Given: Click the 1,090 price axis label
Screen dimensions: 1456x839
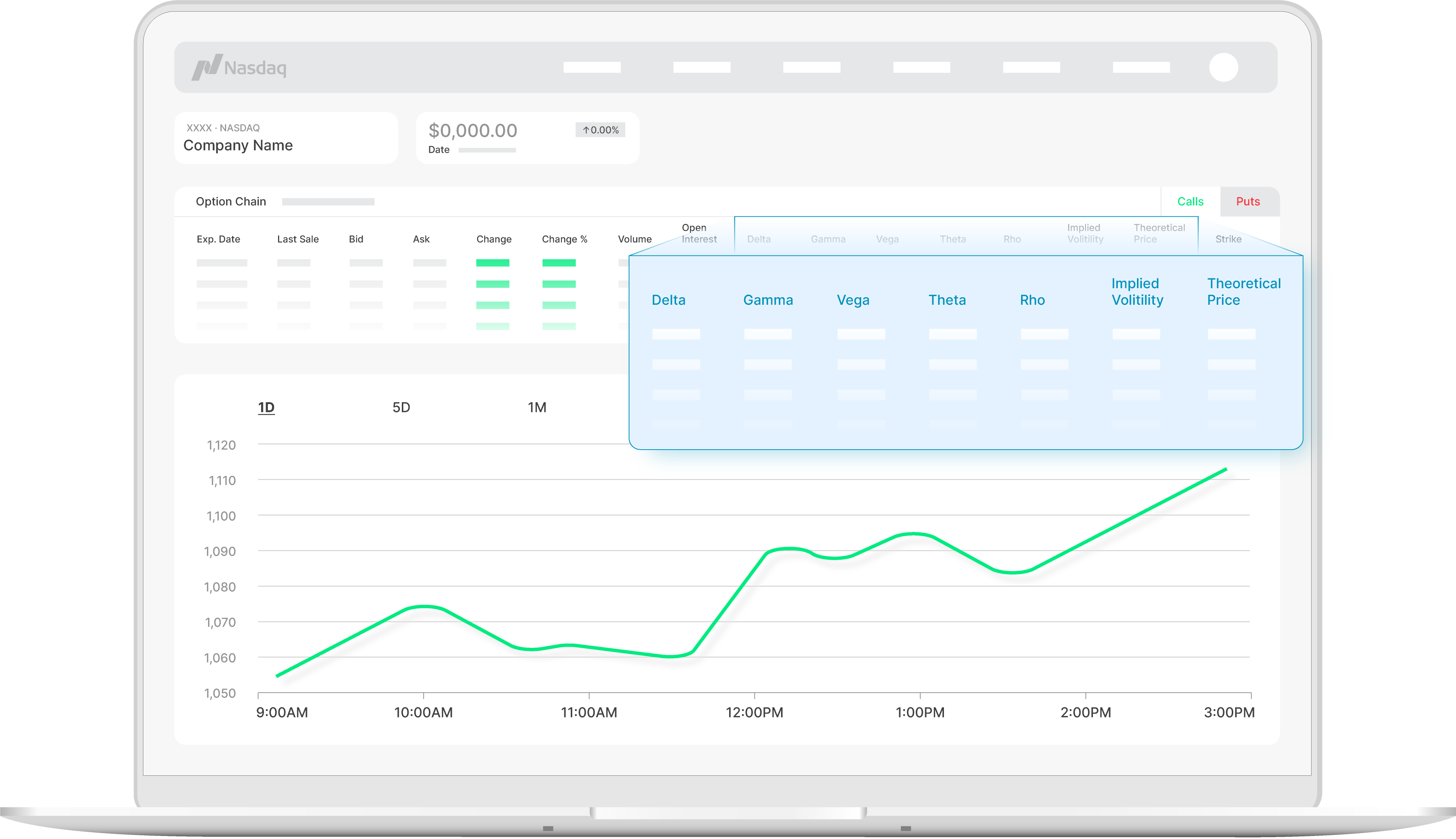Looking at the screenshot, I should (220, 552).
